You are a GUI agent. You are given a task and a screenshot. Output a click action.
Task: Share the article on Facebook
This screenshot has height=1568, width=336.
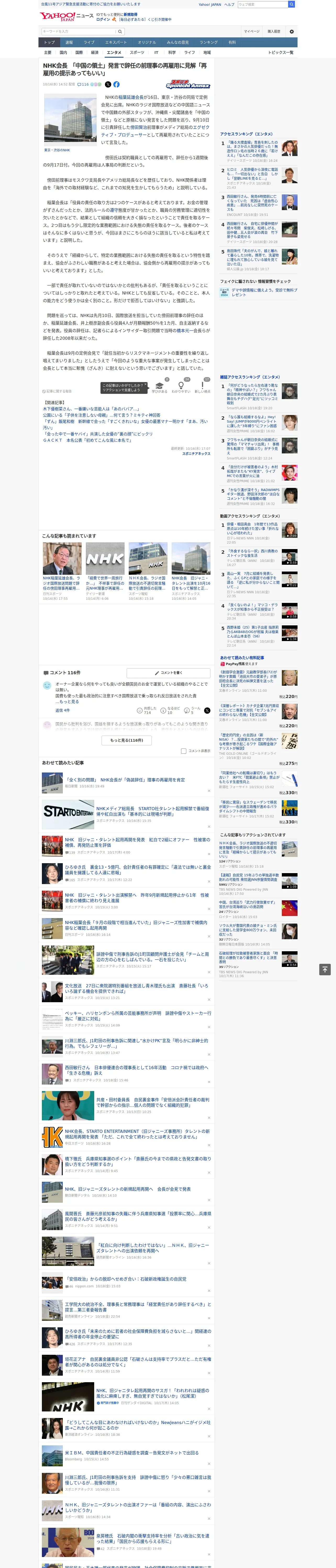116,85
